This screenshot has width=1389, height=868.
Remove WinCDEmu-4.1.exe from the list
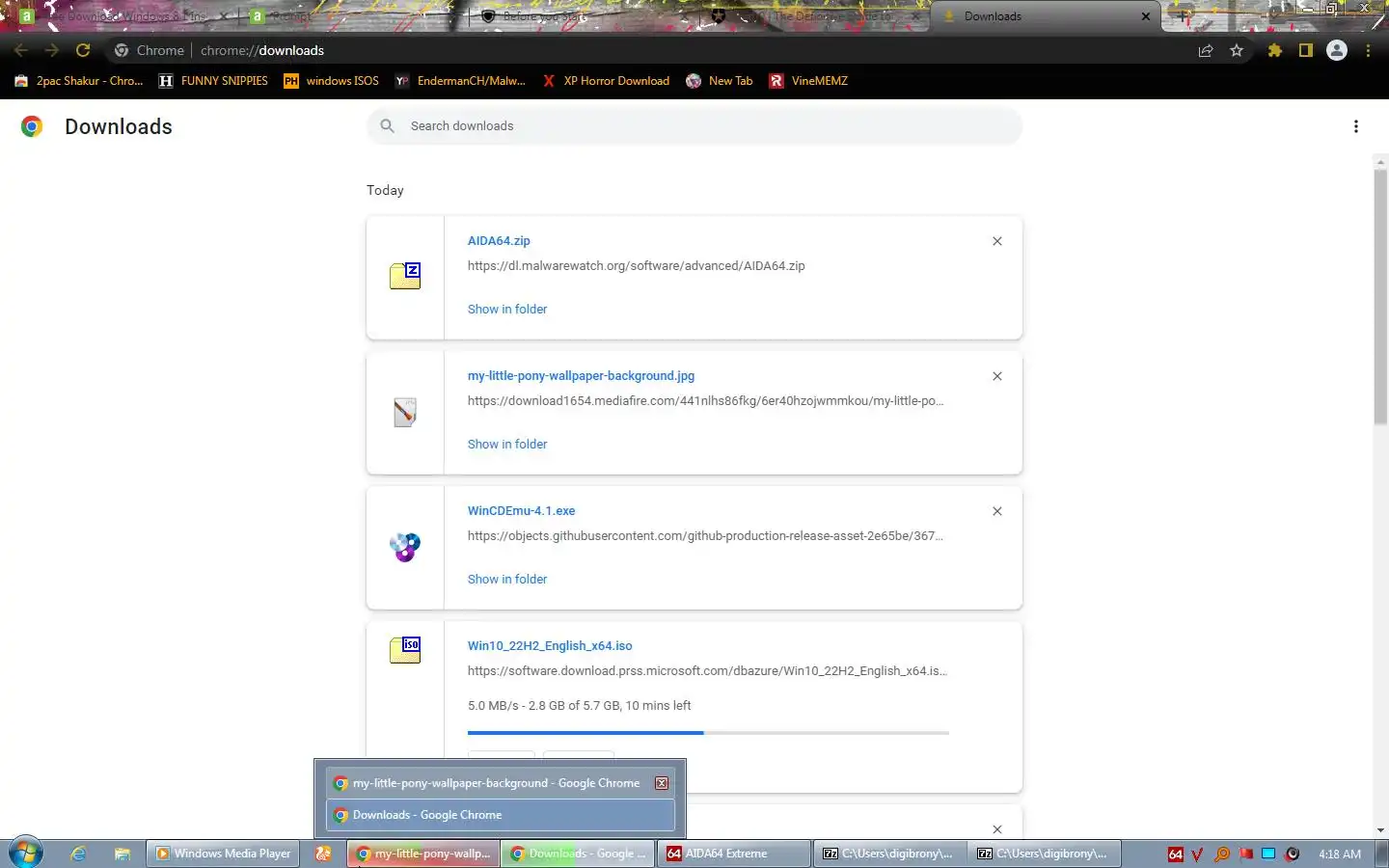pyautogui.click(x=997, y=511)
